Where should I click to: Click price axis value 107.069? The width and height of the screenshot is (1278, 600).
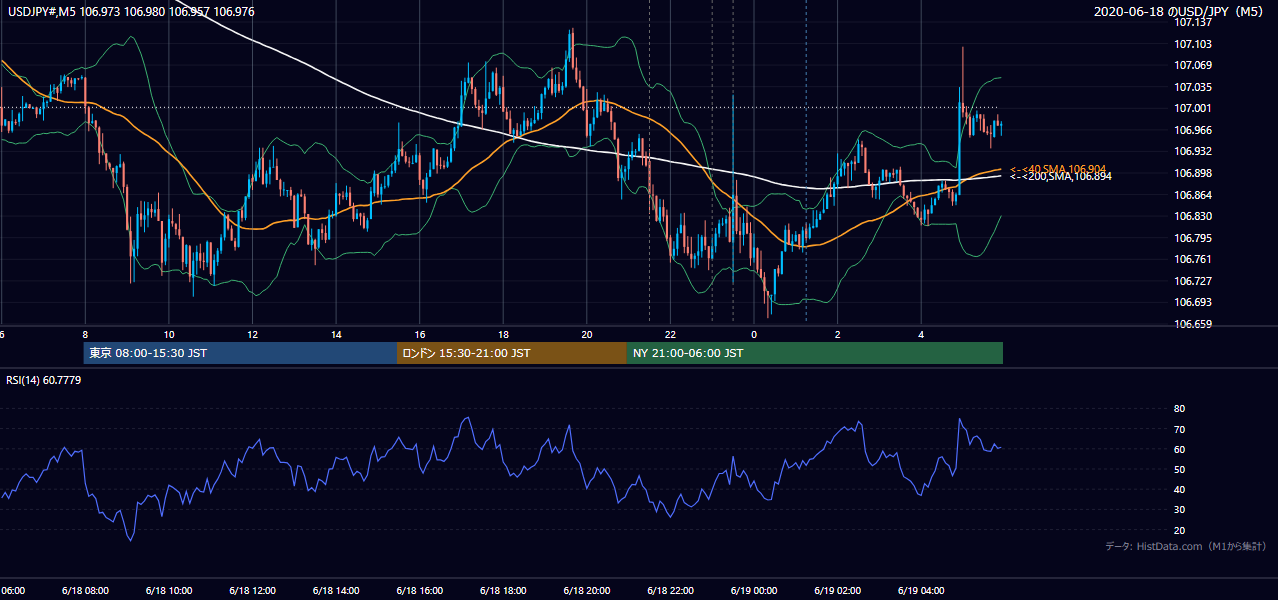(x=1193, y=65)
